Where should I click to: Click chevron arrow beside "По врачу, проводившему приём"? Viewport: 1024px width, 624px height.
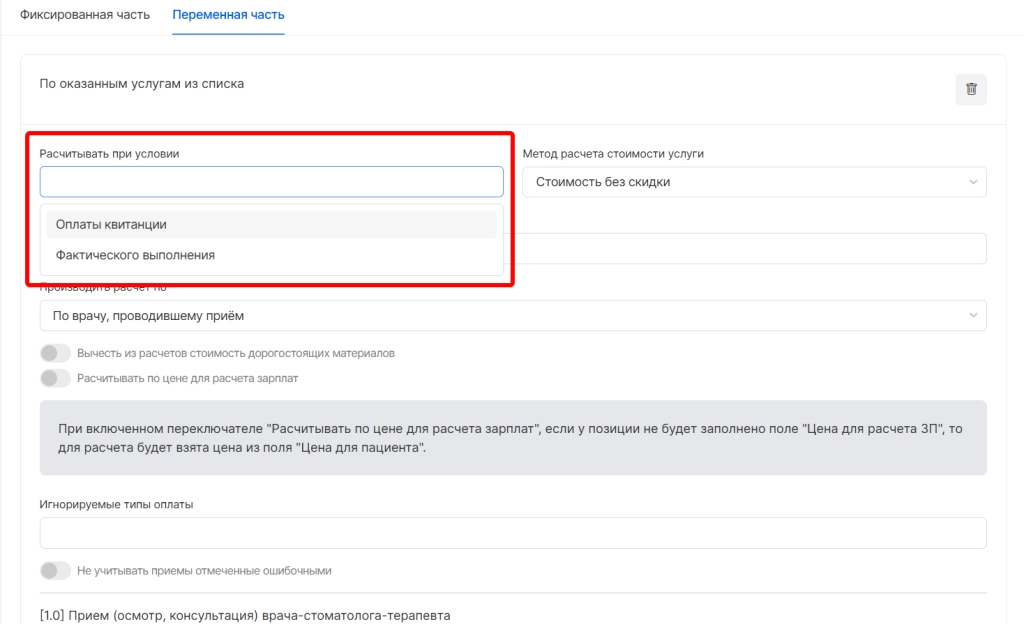click(x=973, y=316)
